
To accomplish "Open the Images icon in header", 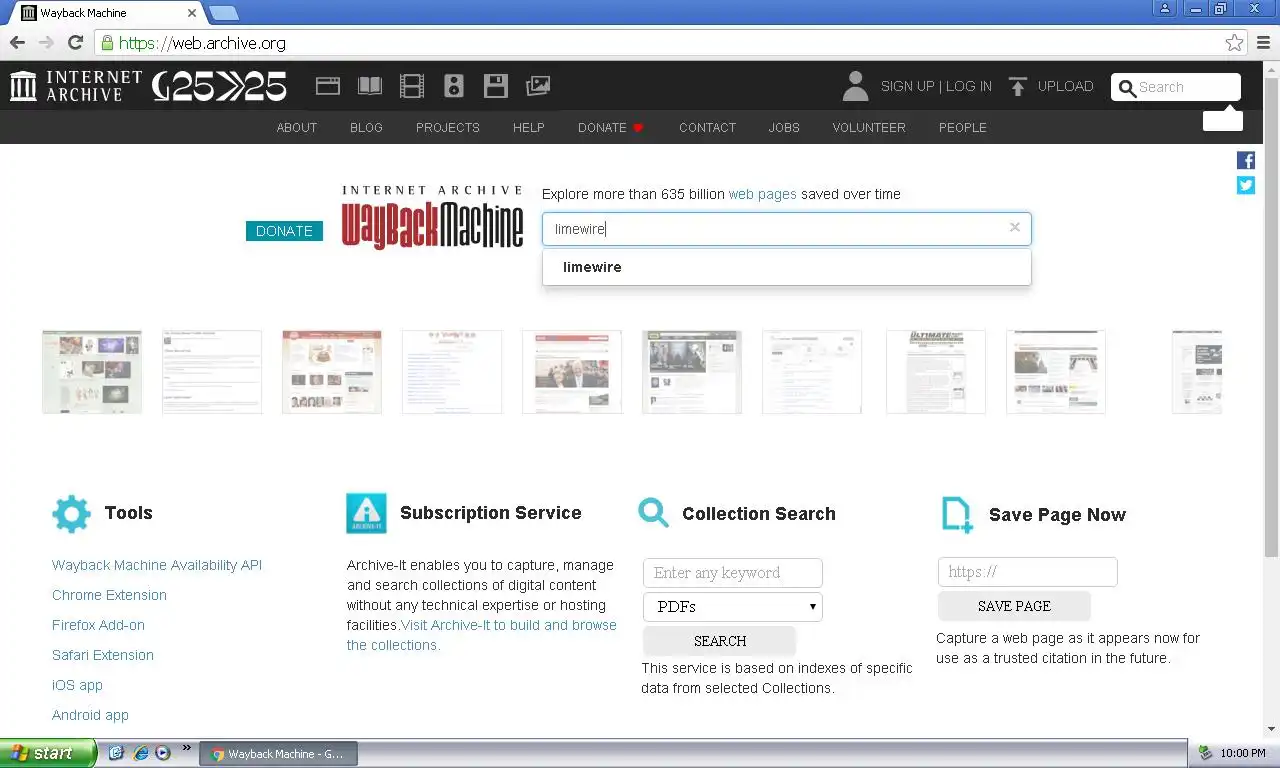I will click(538, 86).
